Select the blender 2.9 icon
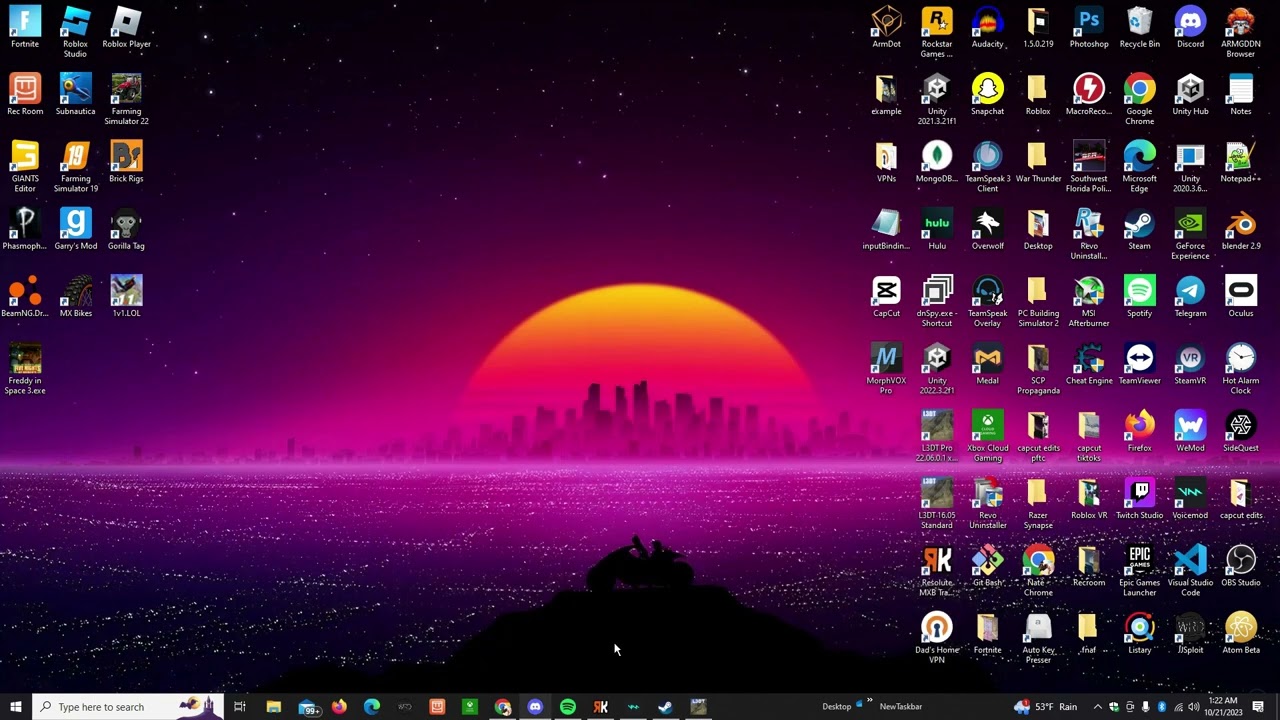The height and width of the screenshot is (720, 1280). tap(1241, 229)
